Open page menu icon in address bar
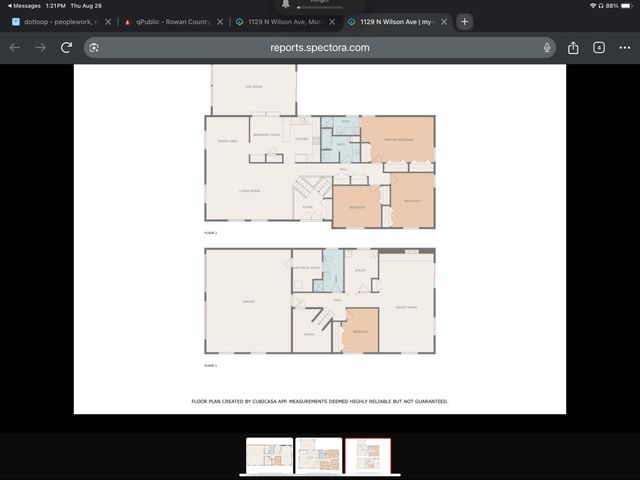The width and height of the screenshot is (640, 480). coord(94,47)
